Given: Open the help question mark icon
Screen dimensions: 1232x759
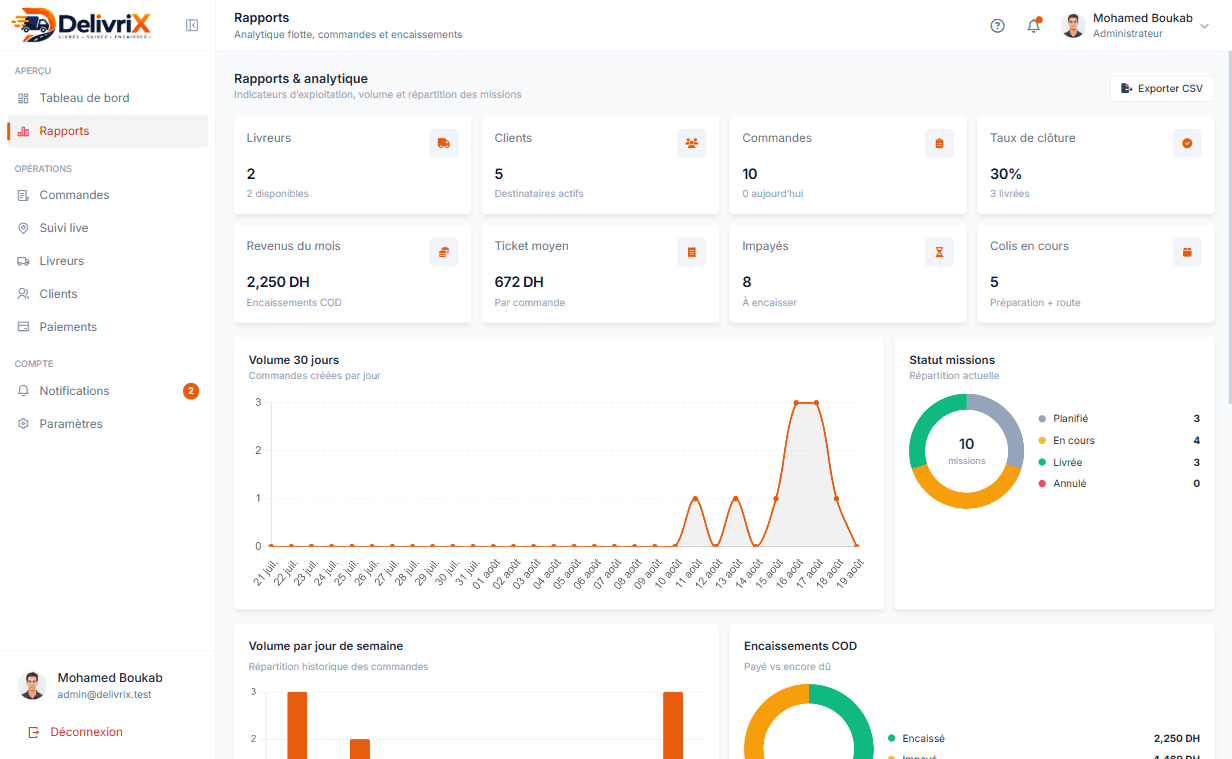Looking at the screenshot, I should (x=997, y=26).
